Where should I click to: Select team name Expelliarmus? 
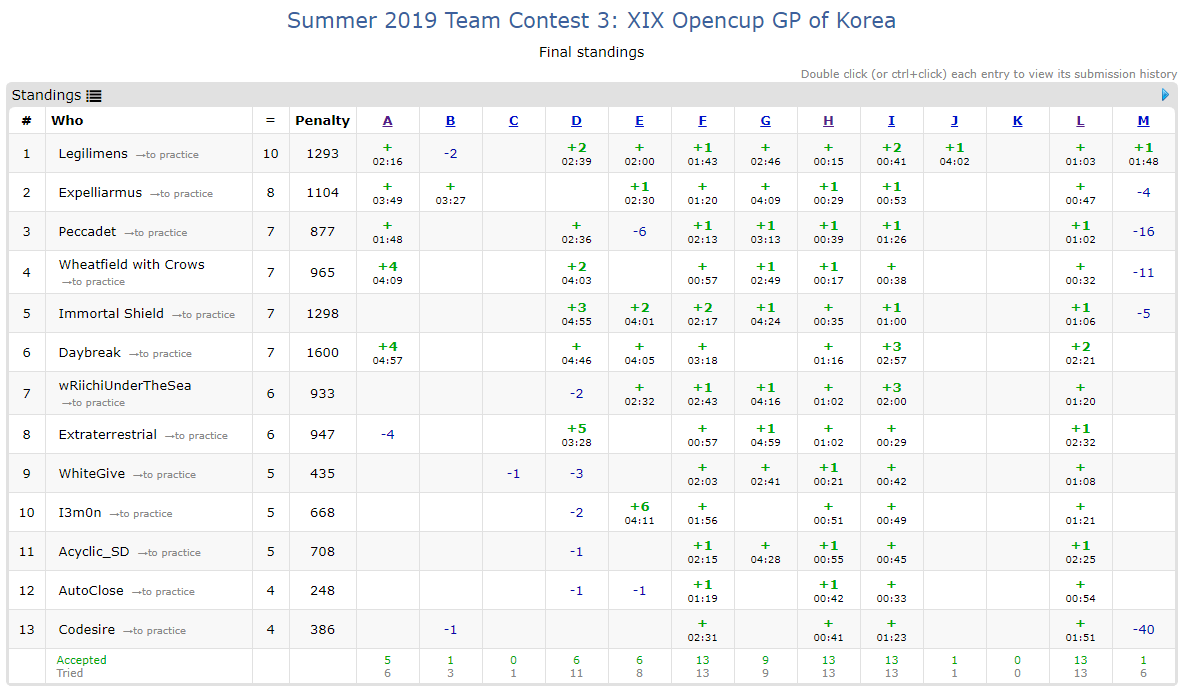coord(100,192)
